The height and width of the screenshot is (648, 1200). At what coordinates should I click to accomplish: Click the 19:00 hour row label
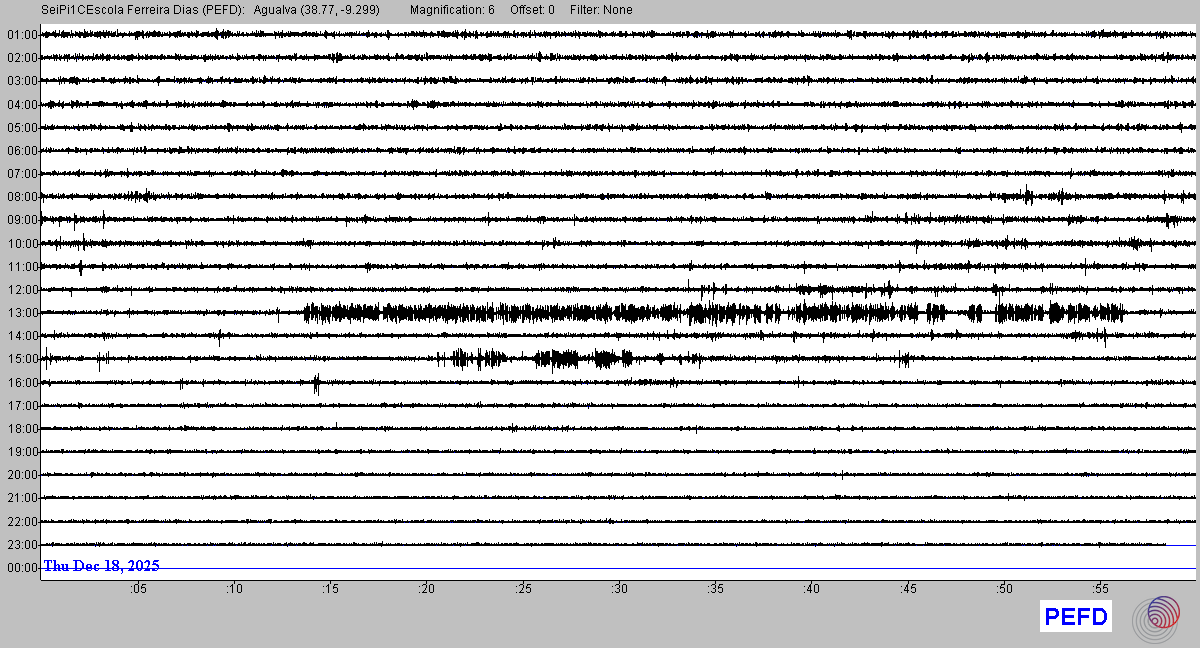coord(21,452)
